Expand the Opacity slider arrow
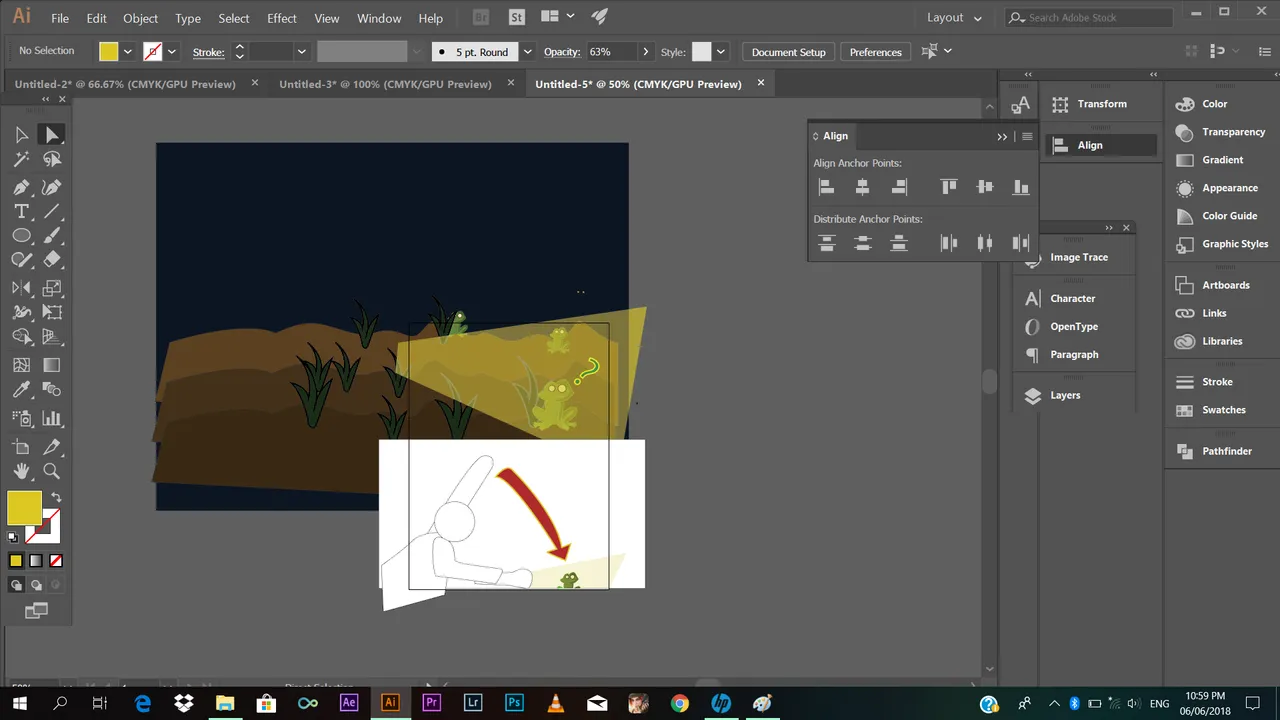Screen dimensions: 1280x720 point(645,52)
